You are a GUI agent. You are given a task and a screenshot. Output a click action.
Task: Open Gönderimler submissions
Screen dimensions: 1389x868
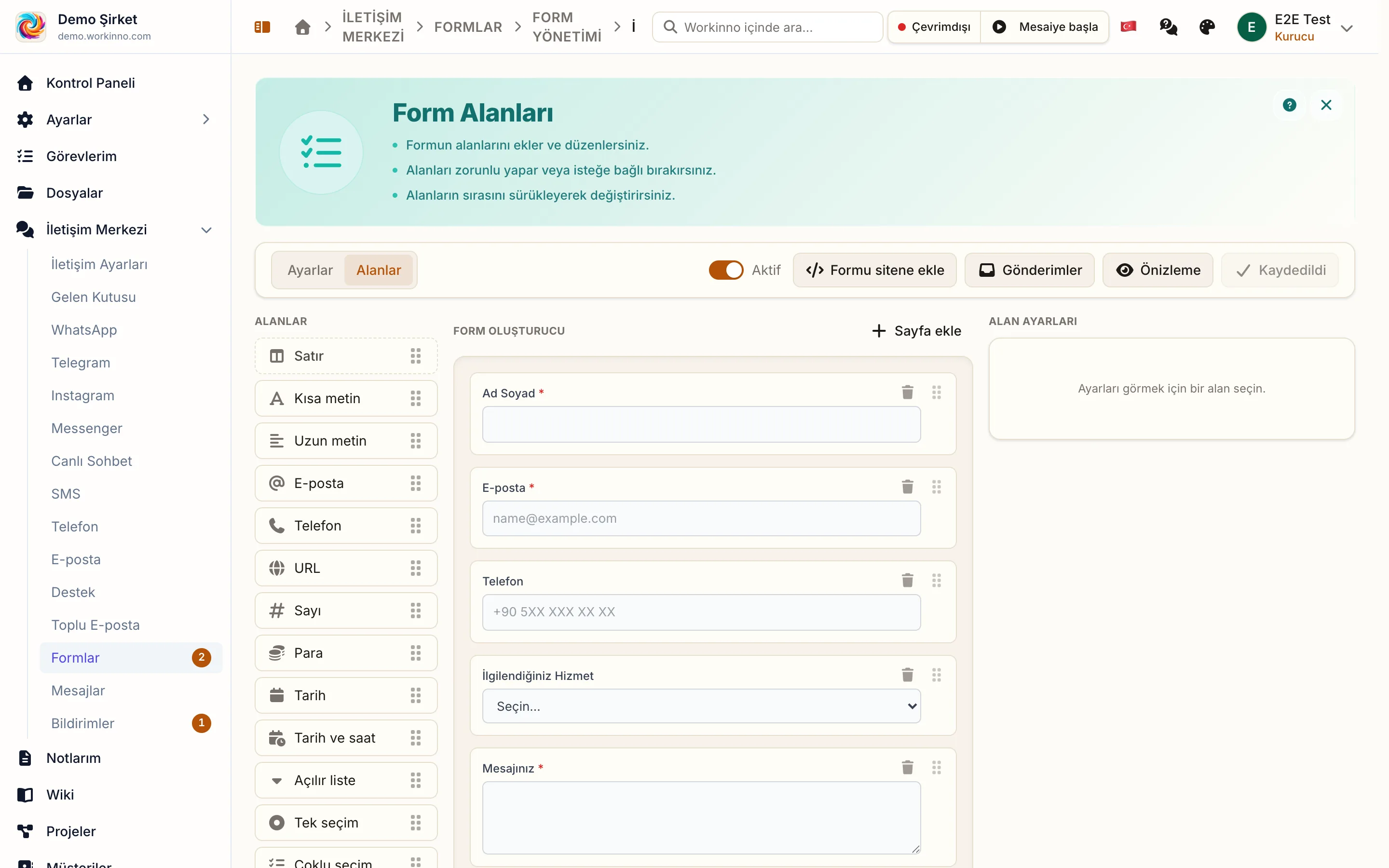[x=1030, y=271]
